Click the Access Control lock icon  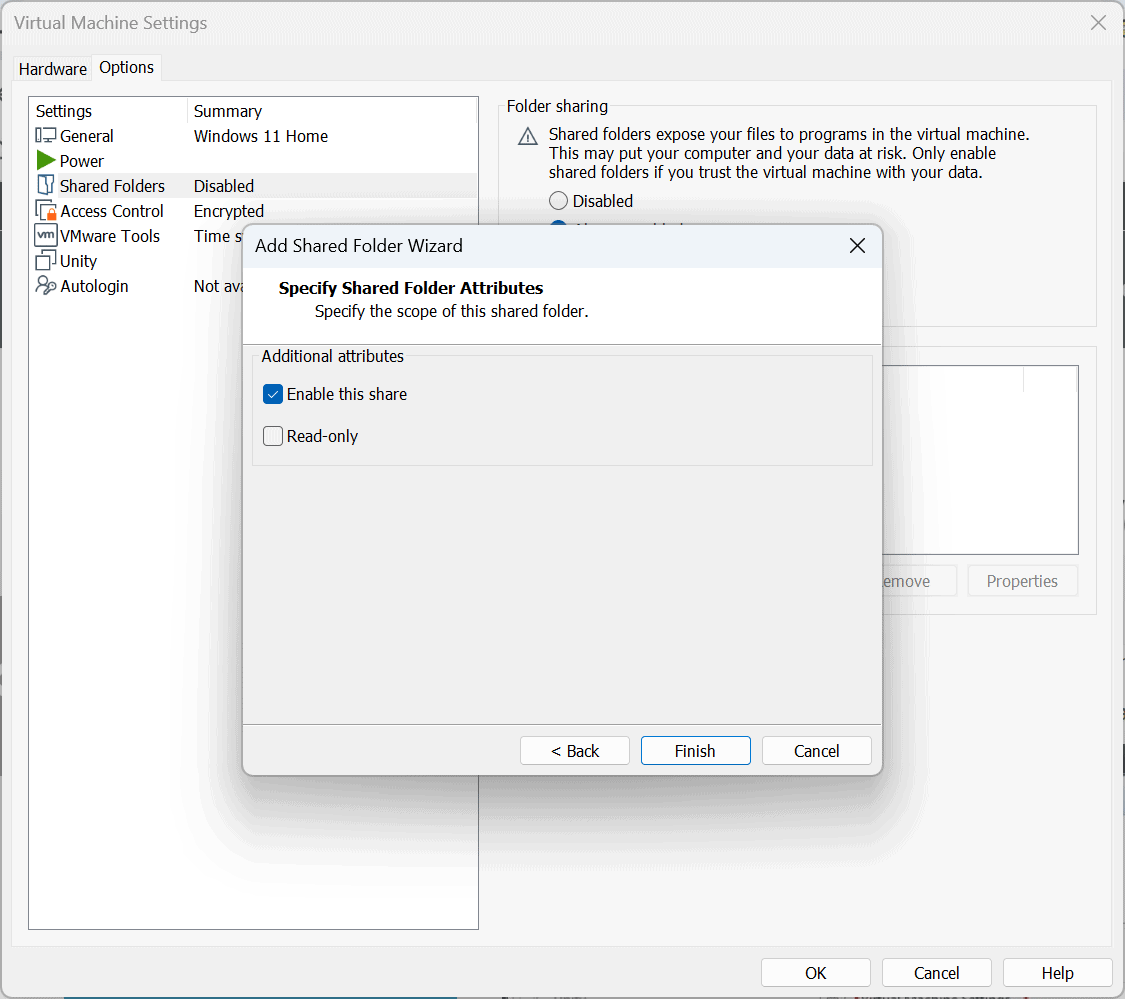click(x=46, y=211)
